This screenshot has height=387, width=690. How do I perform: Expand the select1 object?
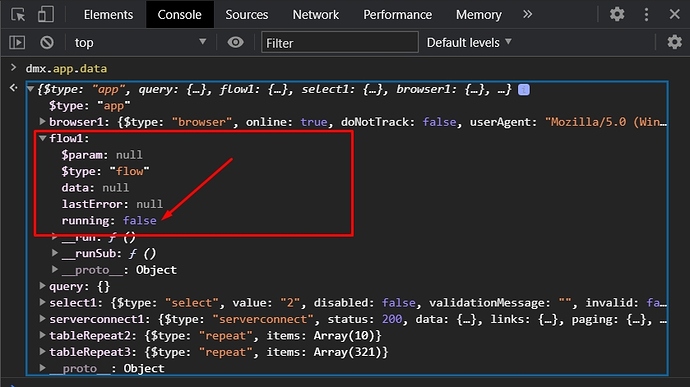pyautogui.click(x=42, y=302)
